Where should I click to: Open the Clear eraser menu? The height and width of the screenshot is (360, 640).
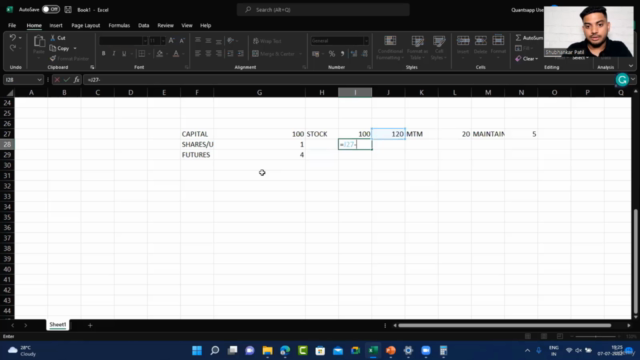(527, 59)
